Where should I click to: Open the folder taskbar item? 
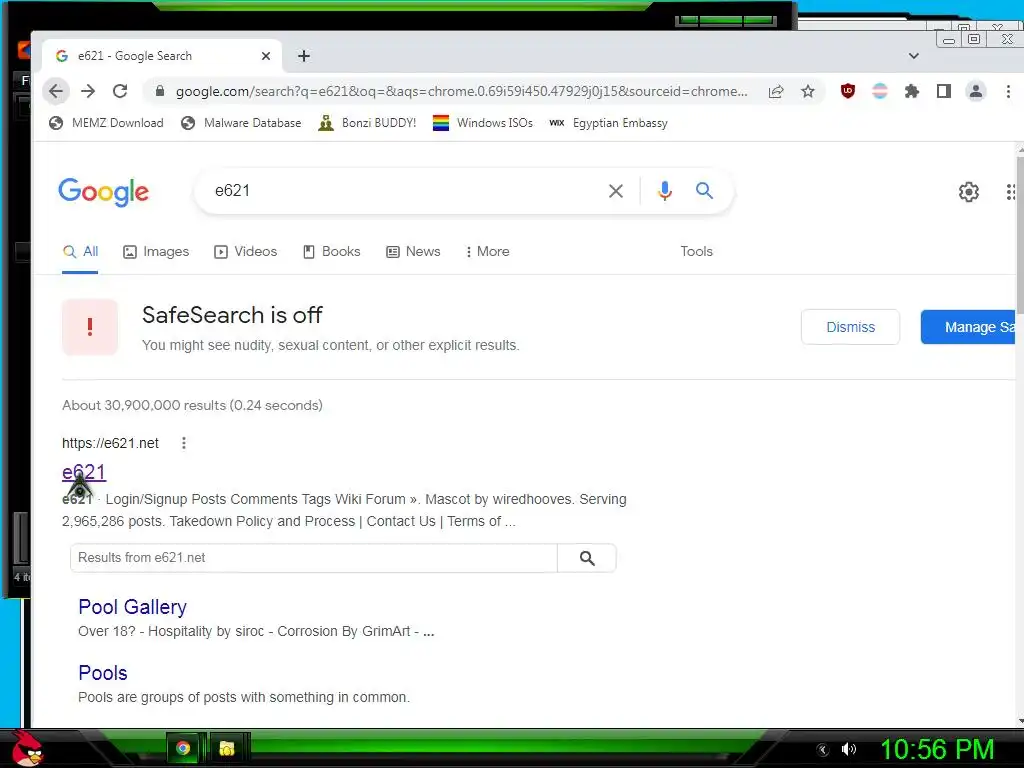tap(227, 748)
